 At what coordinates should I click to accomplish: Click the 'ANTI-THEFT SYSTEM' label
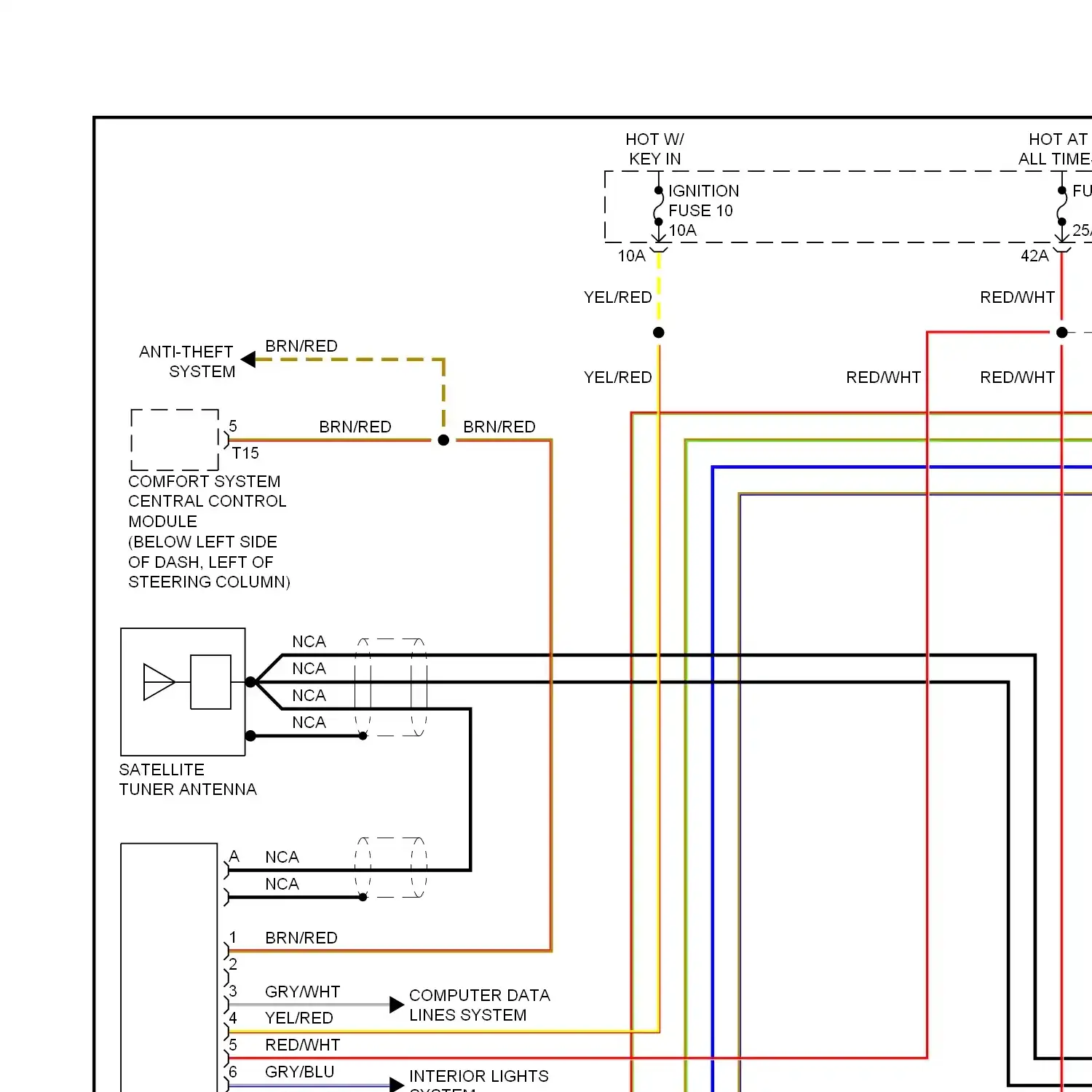(x=187, y=362)
